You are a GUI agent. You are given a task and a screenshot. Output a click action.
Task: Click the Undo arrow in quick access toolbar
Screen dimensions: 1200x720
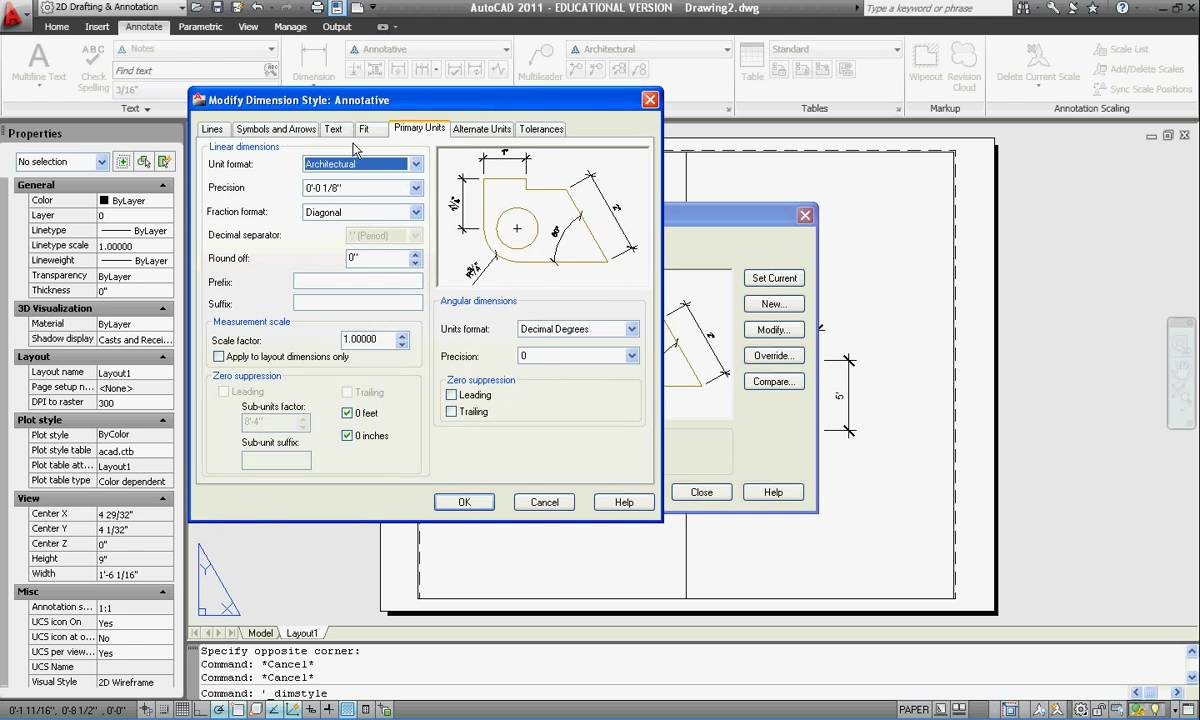[257, 7]
